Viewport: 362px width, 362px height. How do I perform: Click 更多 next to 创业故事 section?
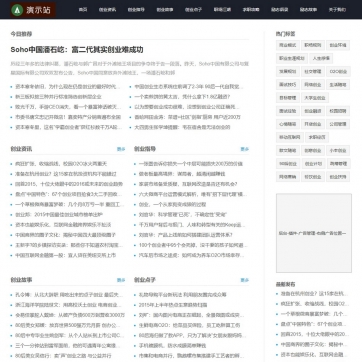click(121, 280)
